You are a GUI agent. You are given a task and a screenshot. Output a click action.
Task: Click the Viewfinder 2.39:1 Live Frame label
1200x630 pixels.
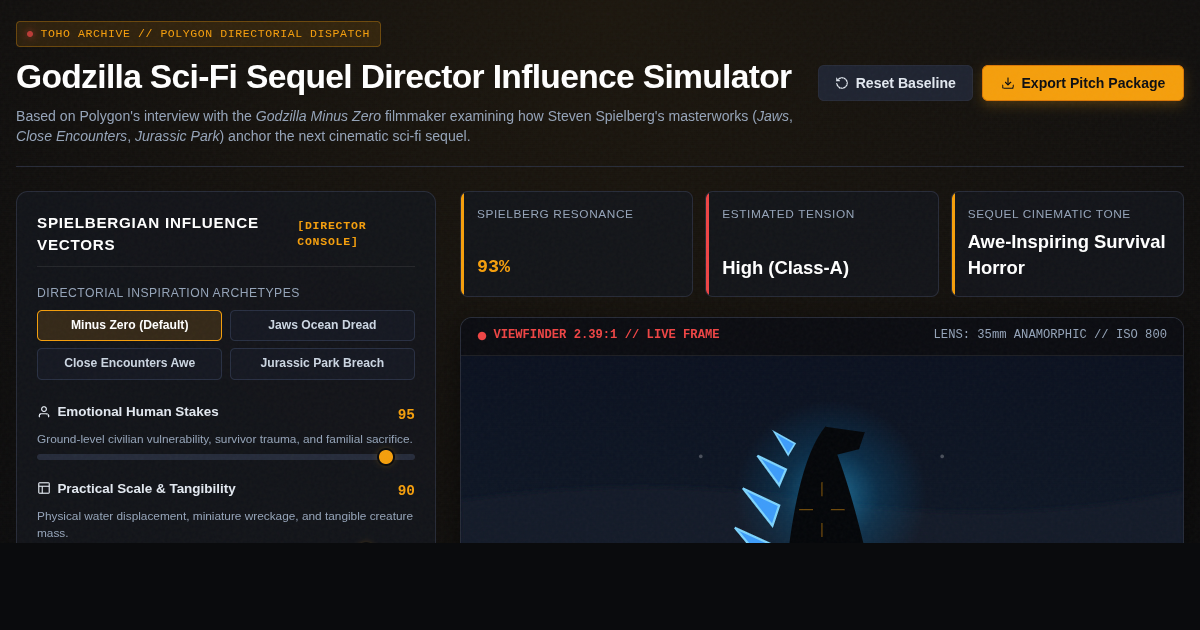point(606,335)
